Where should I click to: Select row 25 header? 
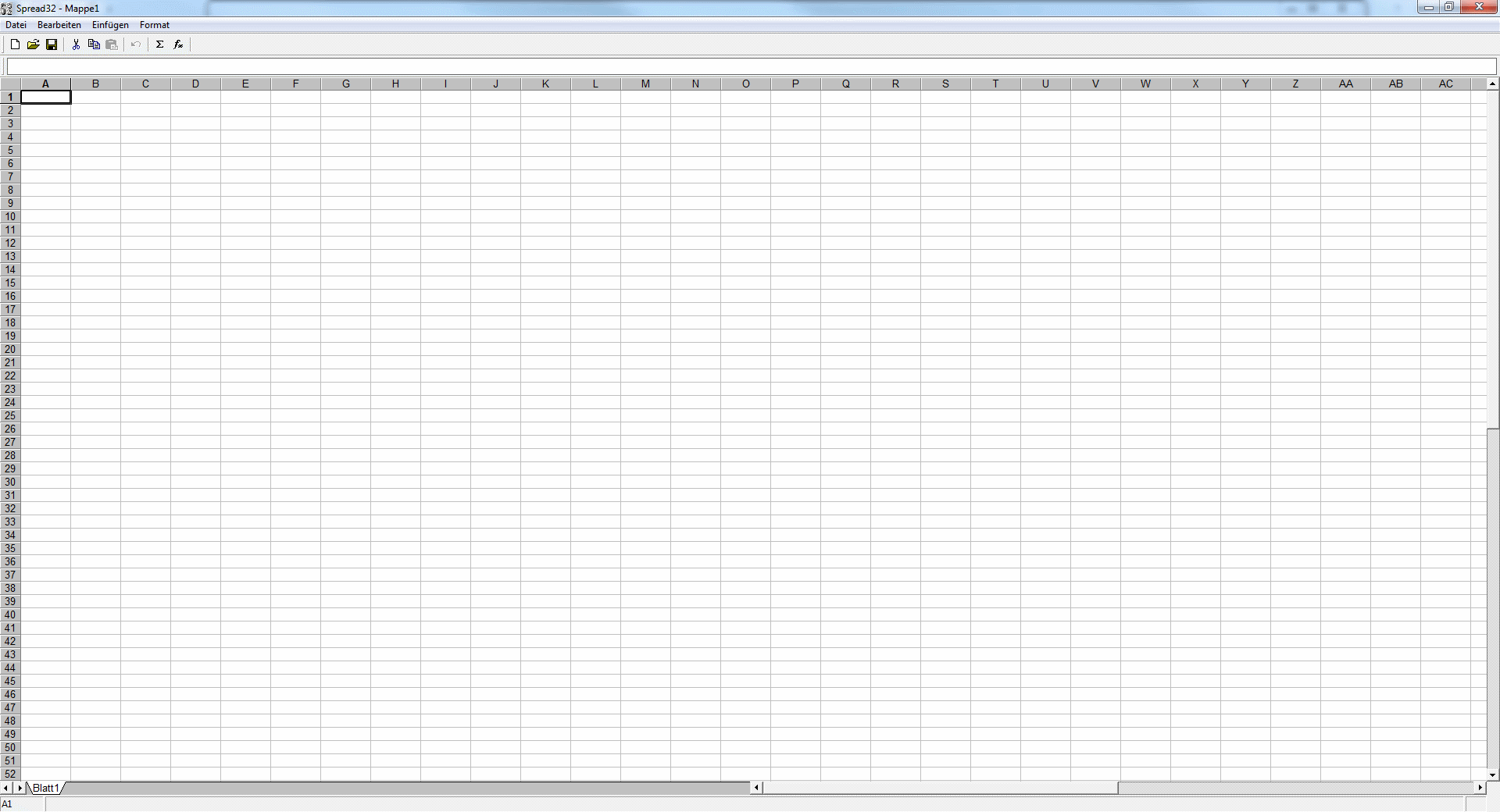click(10, 415)
